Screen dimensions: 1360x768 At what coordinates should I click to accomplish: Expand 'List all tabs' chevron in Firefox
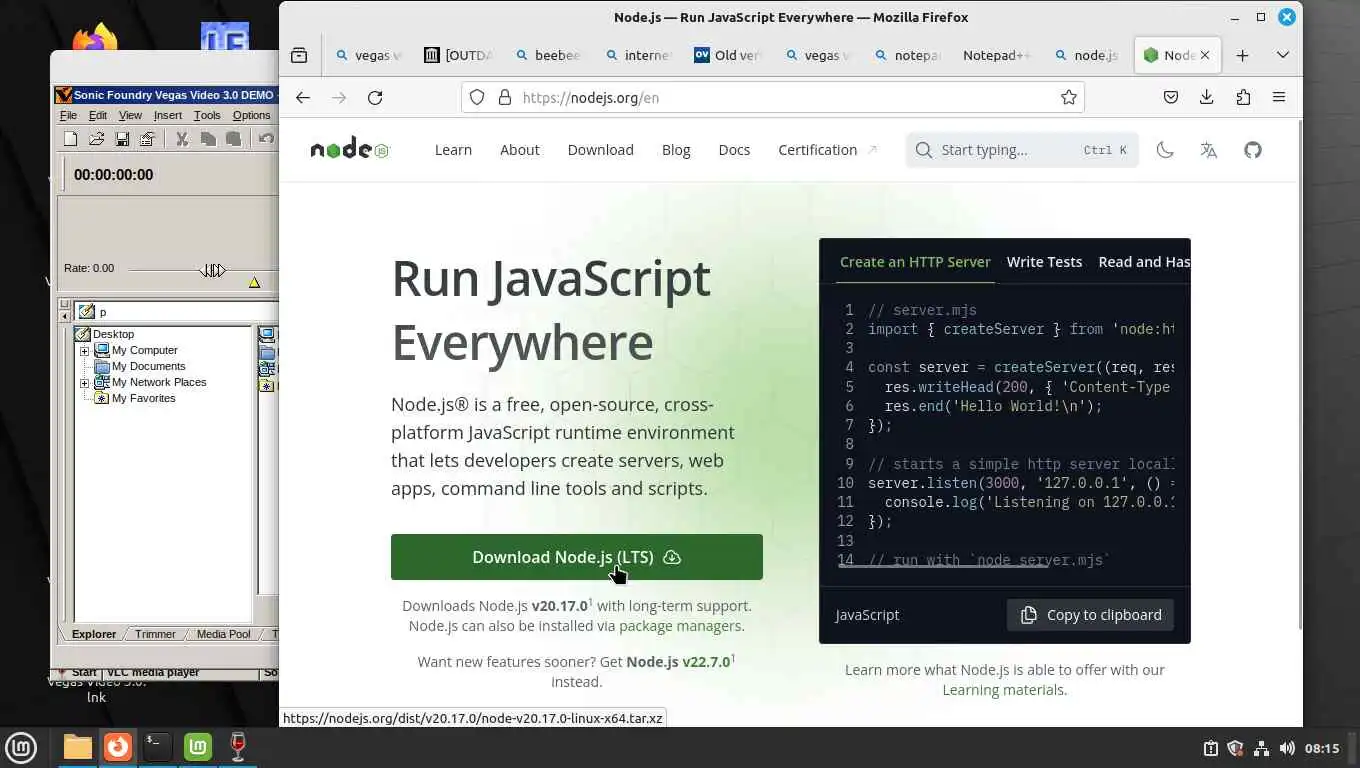point(1282,55)
